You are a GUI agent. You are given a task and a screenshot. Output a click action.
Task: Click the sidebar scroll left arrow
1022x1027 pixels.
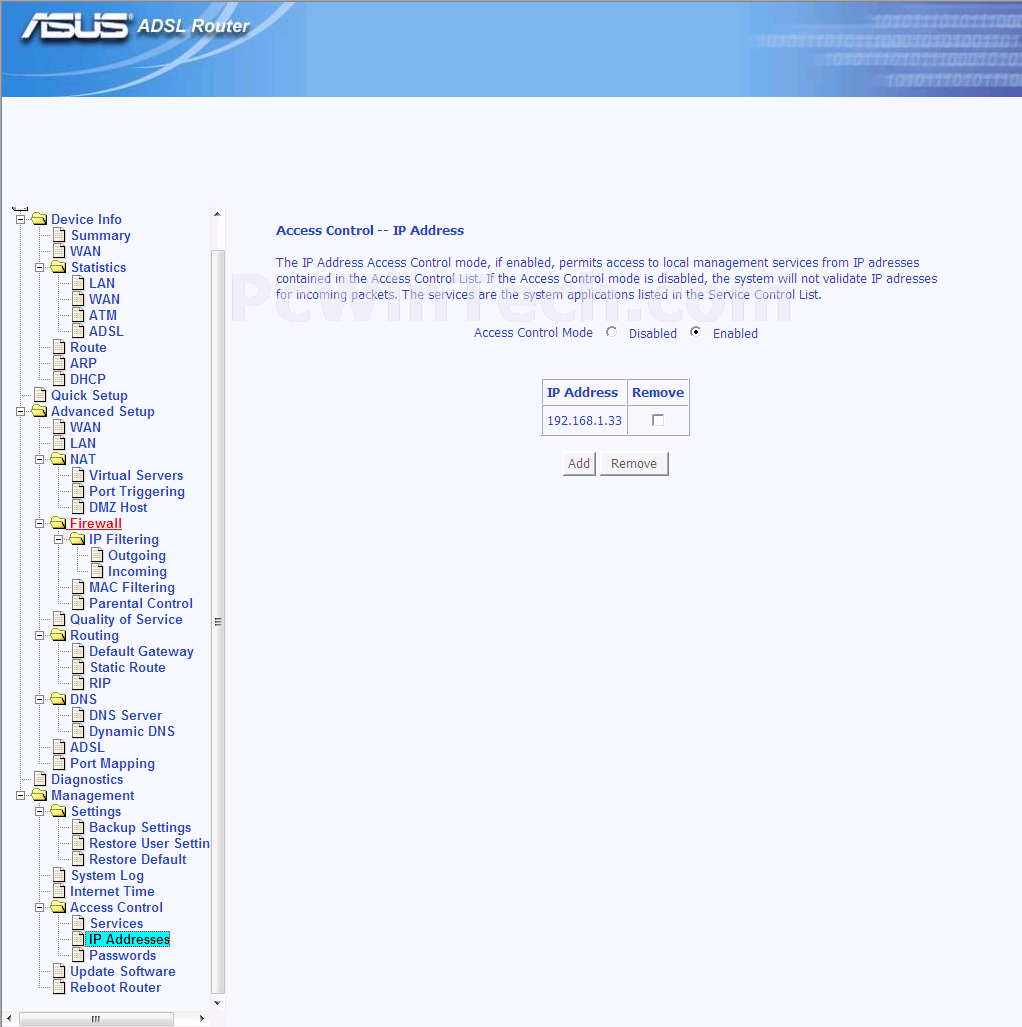tap(9, 1018)
